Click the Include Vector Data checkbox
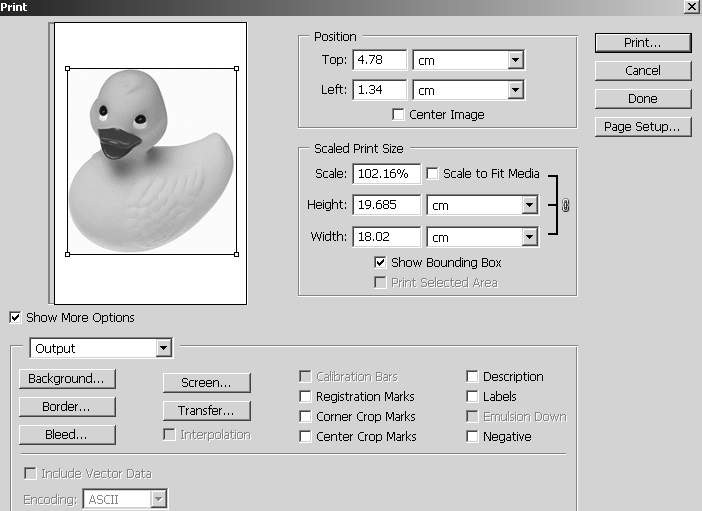The width and height of the screenshot is (702, 511). pos(30,473)
